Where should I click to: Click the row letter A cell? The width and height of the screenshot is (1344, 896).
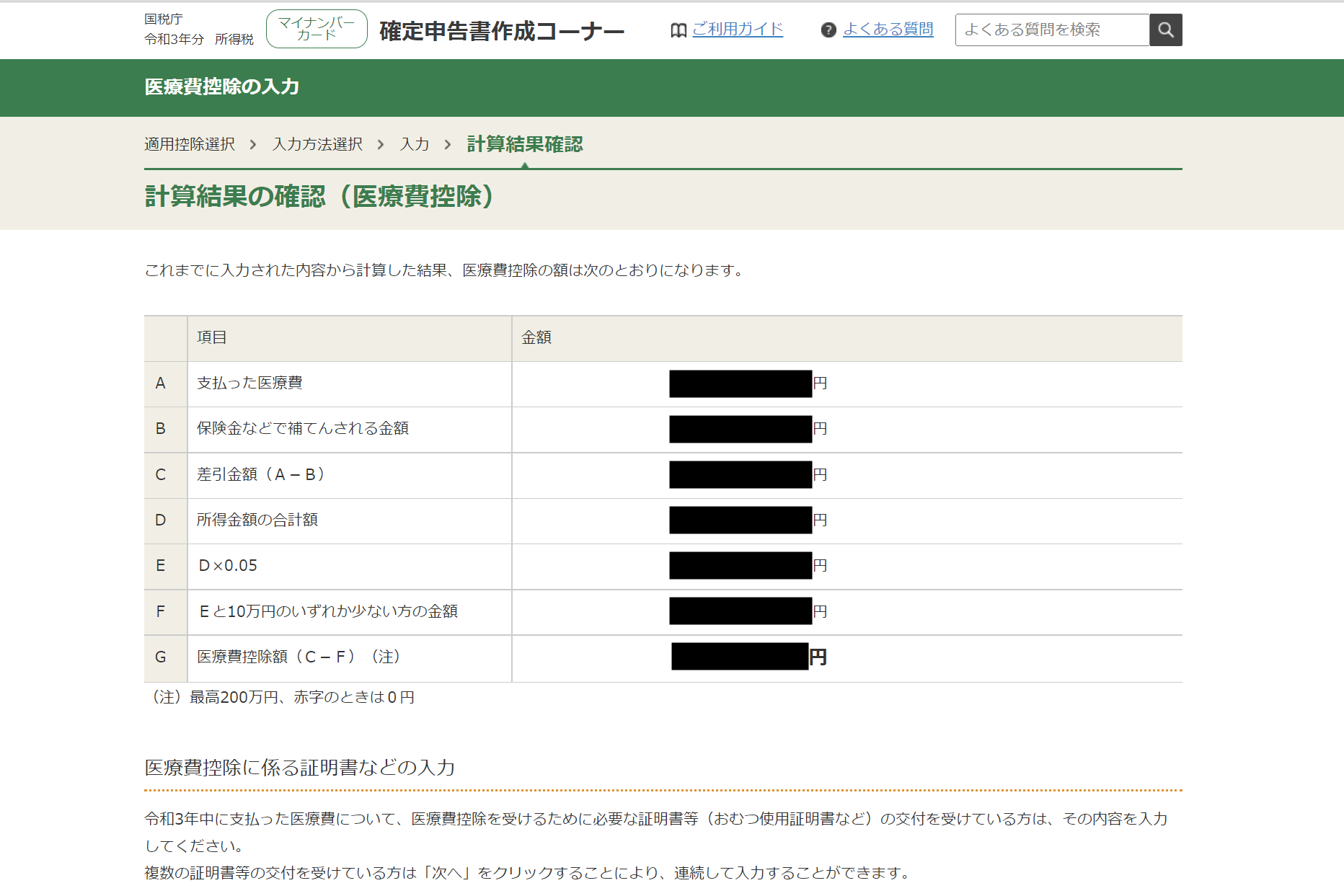pos(165,383)
